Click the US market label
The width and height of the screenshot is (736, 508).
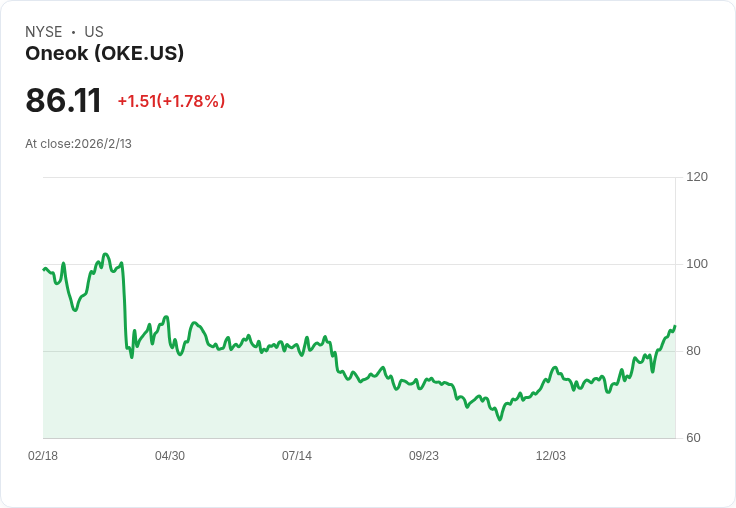(x=94, y=32)
